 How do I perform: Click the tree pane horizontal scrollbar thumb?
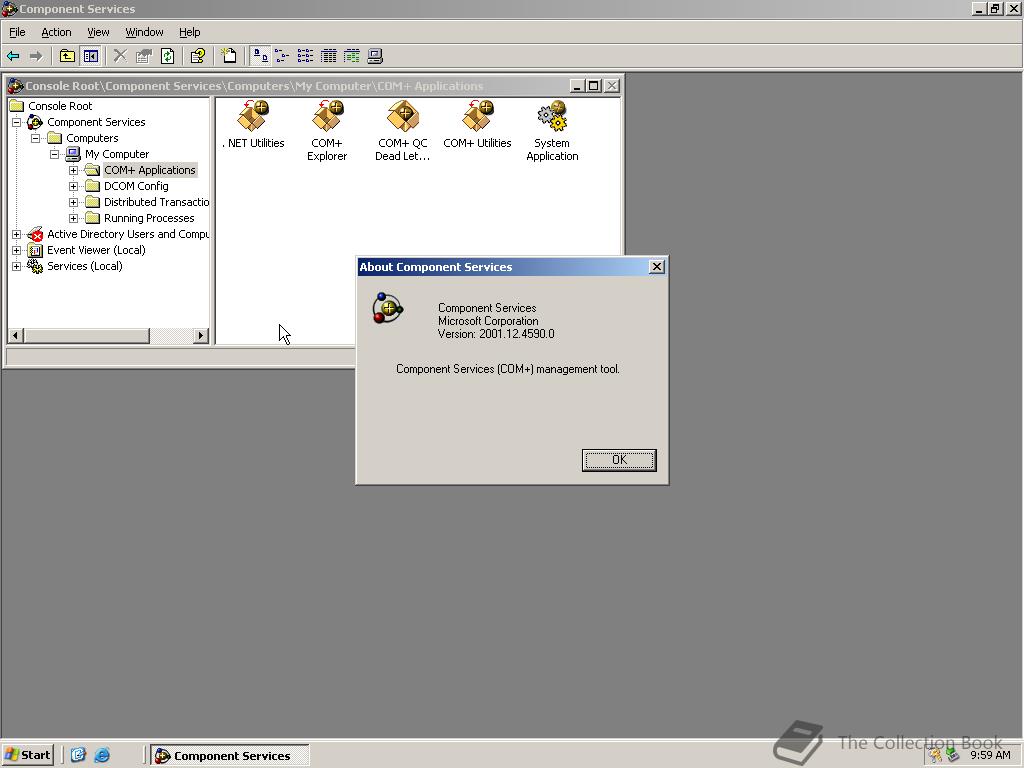[87, 336]
